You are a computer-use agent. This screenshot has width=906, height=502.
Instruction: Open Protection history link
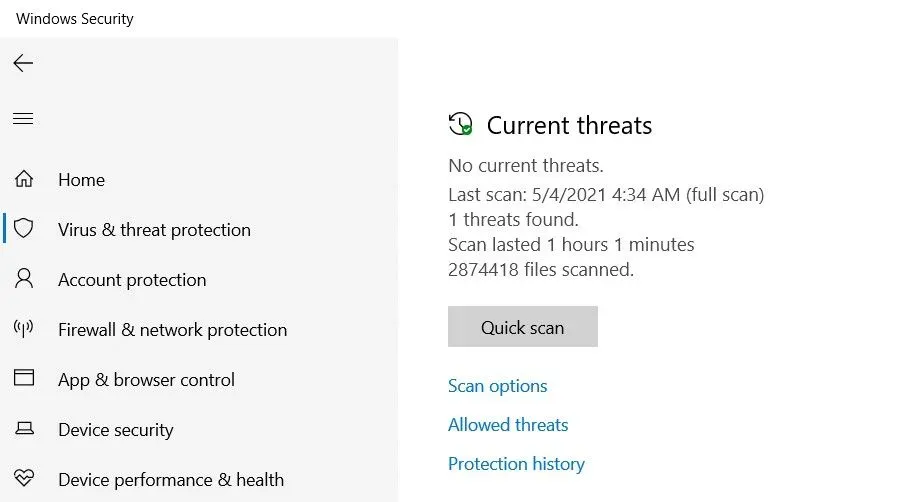tap(516, 464)
